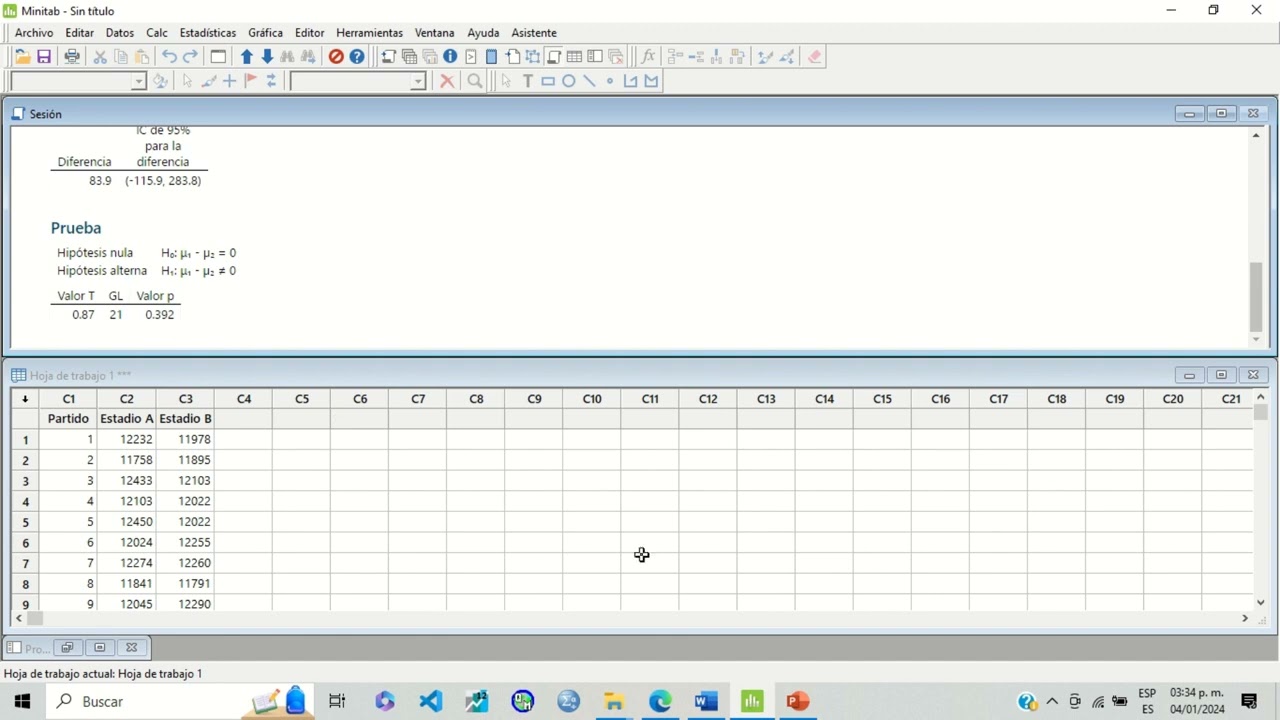1280x720 pixels.
Task: Click the Partido column name cell
Action: coord(68,419)
